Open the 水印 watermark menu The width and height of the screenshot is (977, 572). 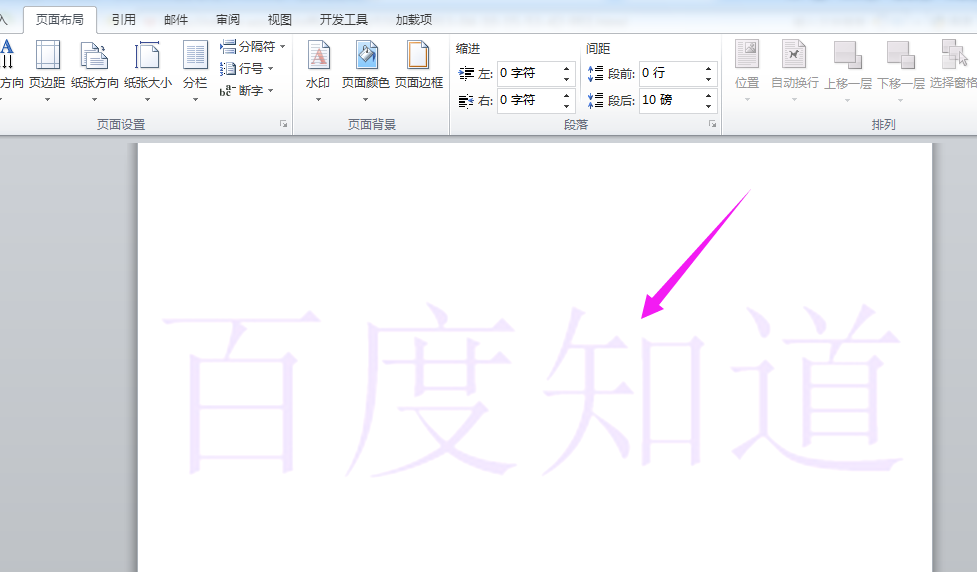click(x=318, y=70)
